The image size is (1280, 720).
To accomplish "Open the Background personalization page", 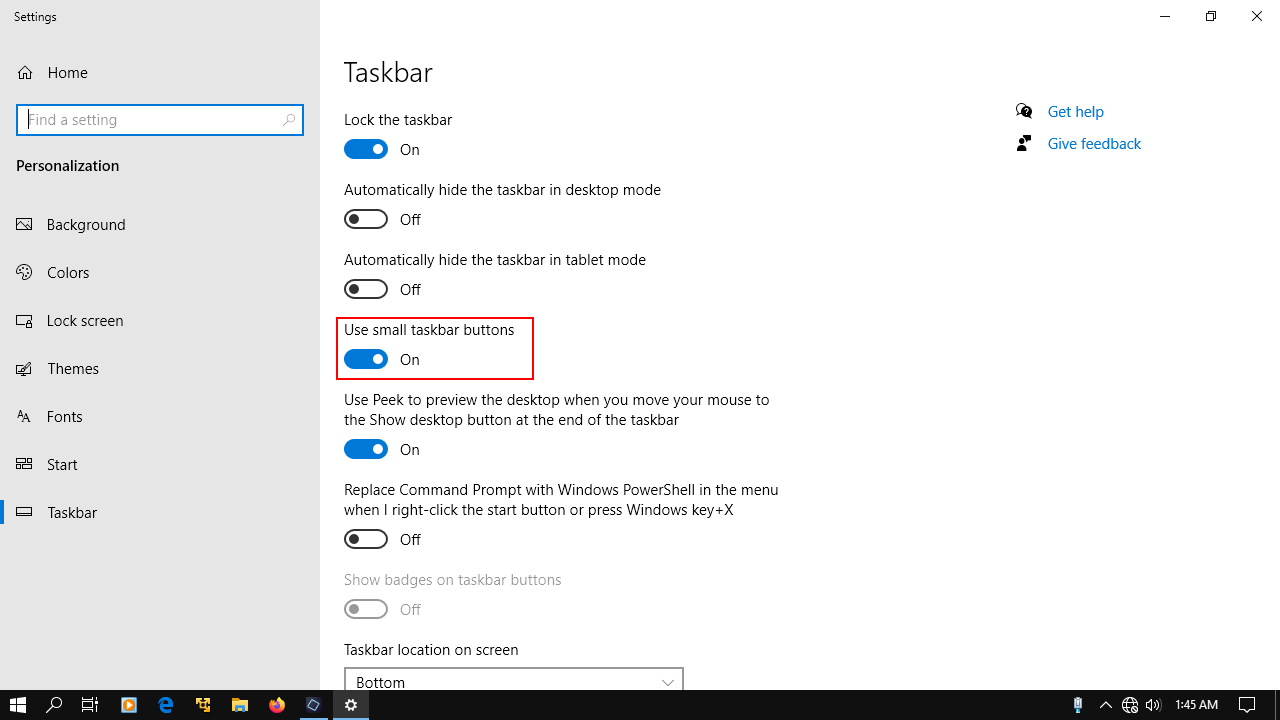I will click(84, 224).
